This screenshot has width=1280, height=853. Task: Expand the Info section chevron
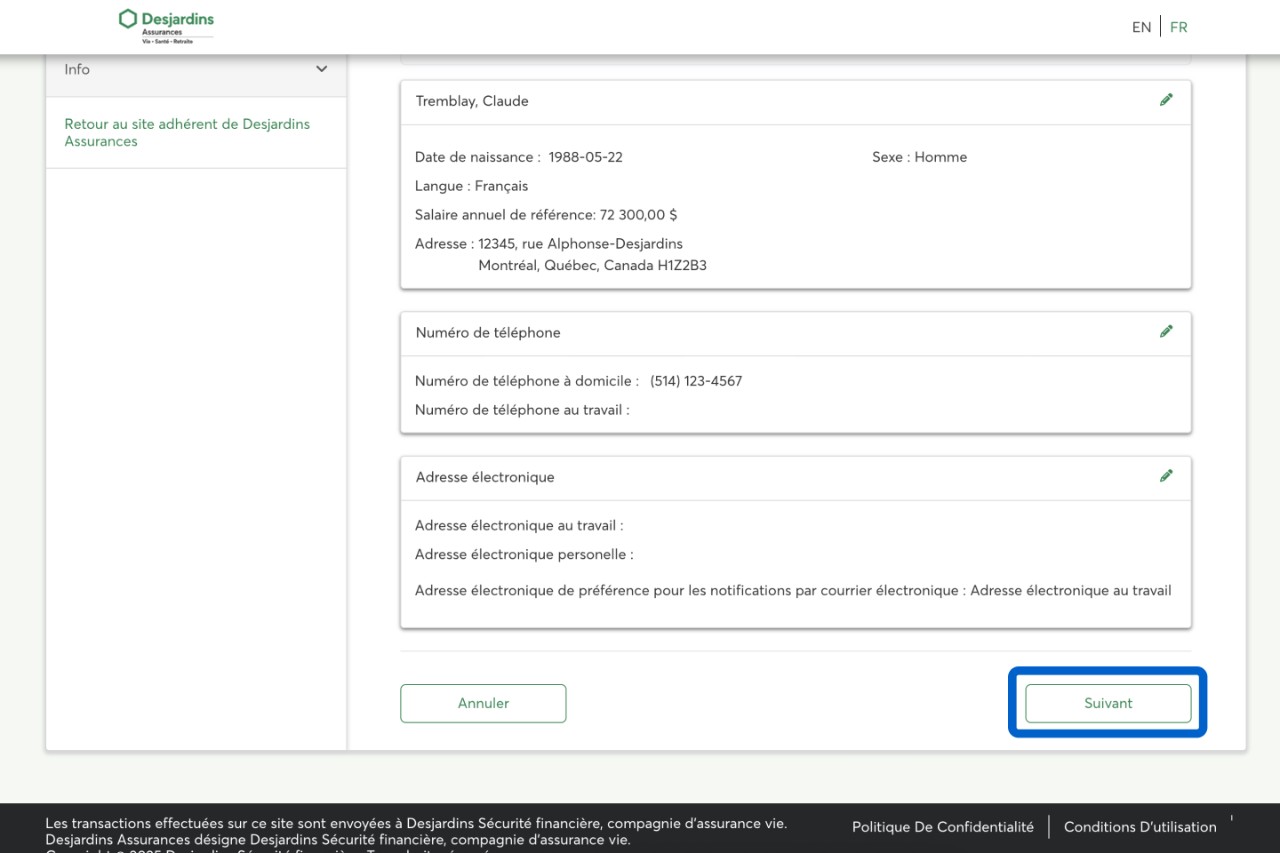[x=321, y=69]
